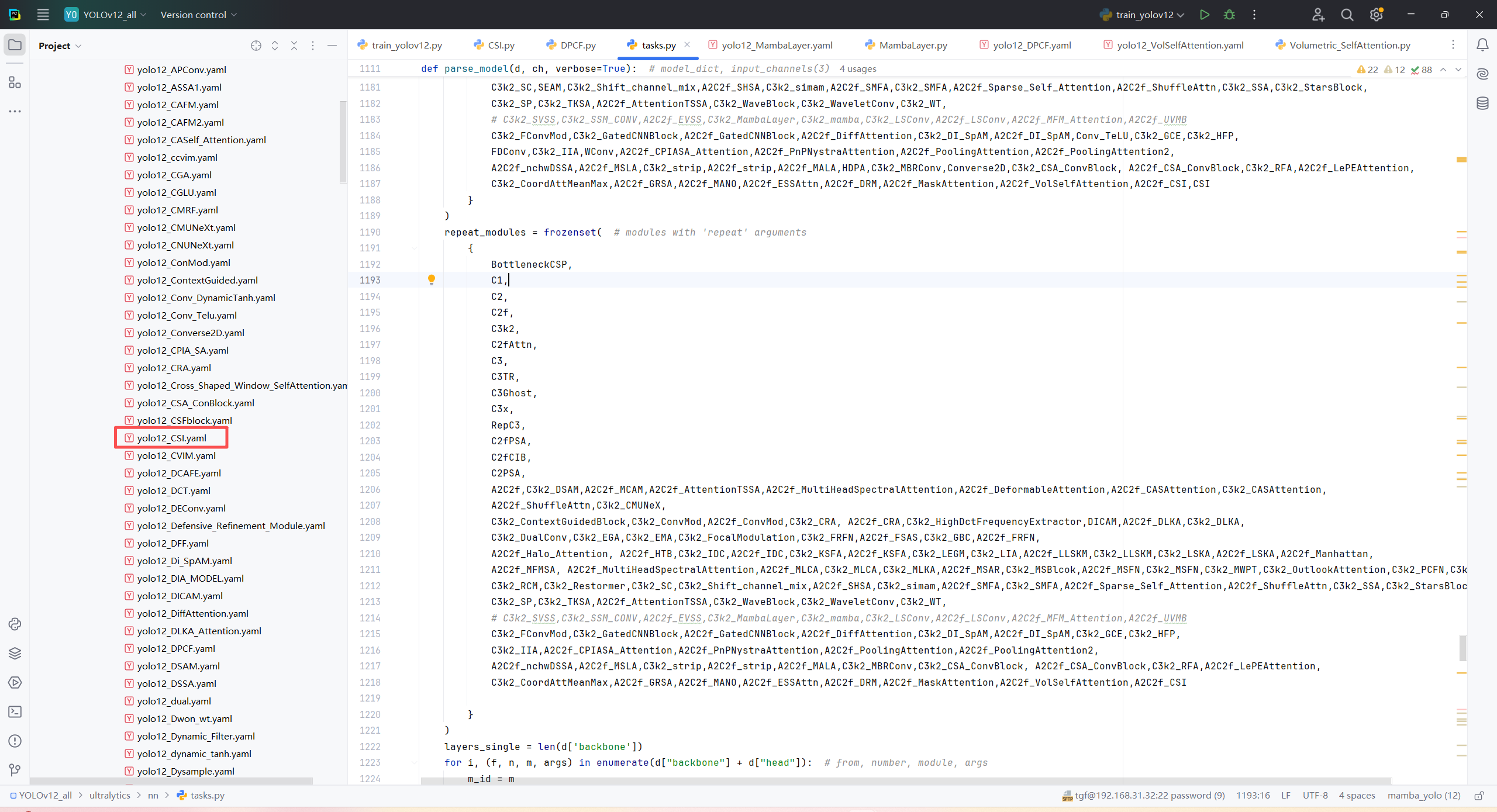Click the 4 usages link
The width and height of the screenshot is (1497, 812).
tap(858, 68)
